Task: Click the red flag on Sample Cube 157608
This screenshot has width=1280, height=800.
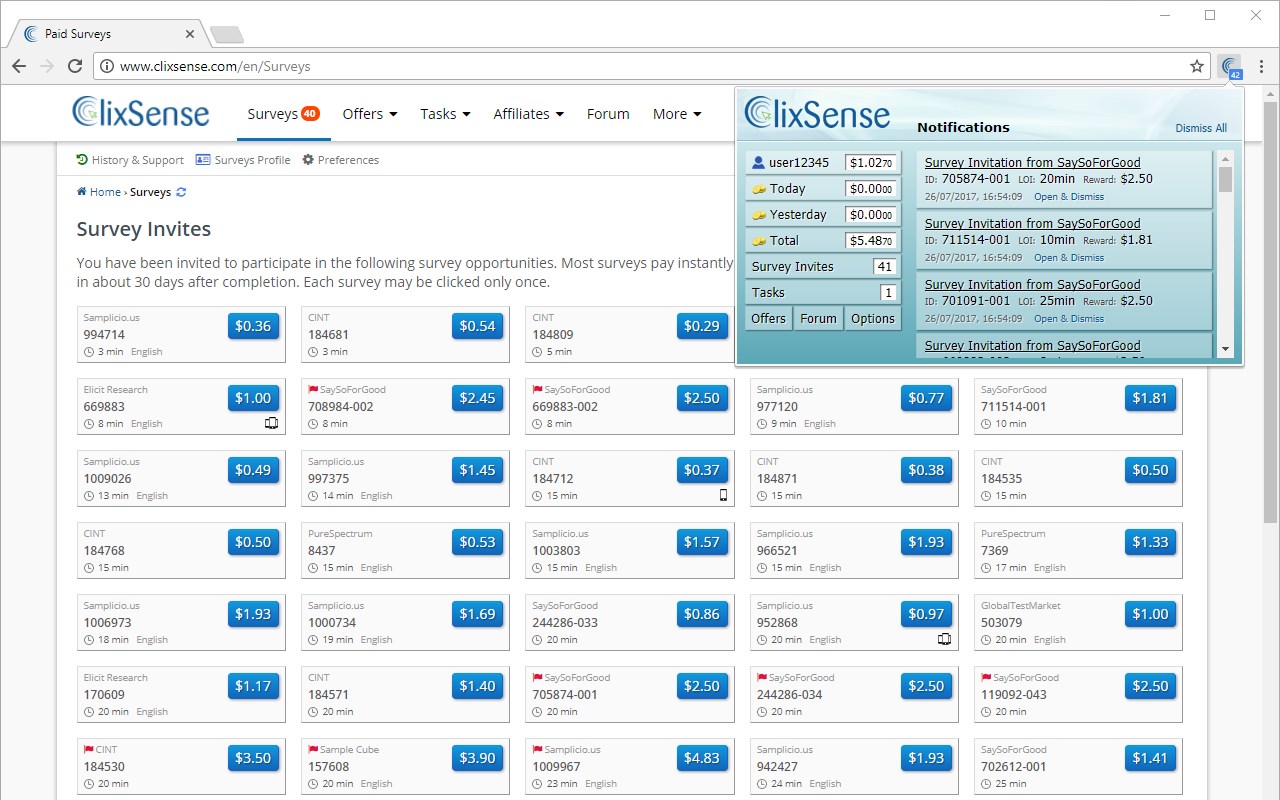Action: pos(313,750)
